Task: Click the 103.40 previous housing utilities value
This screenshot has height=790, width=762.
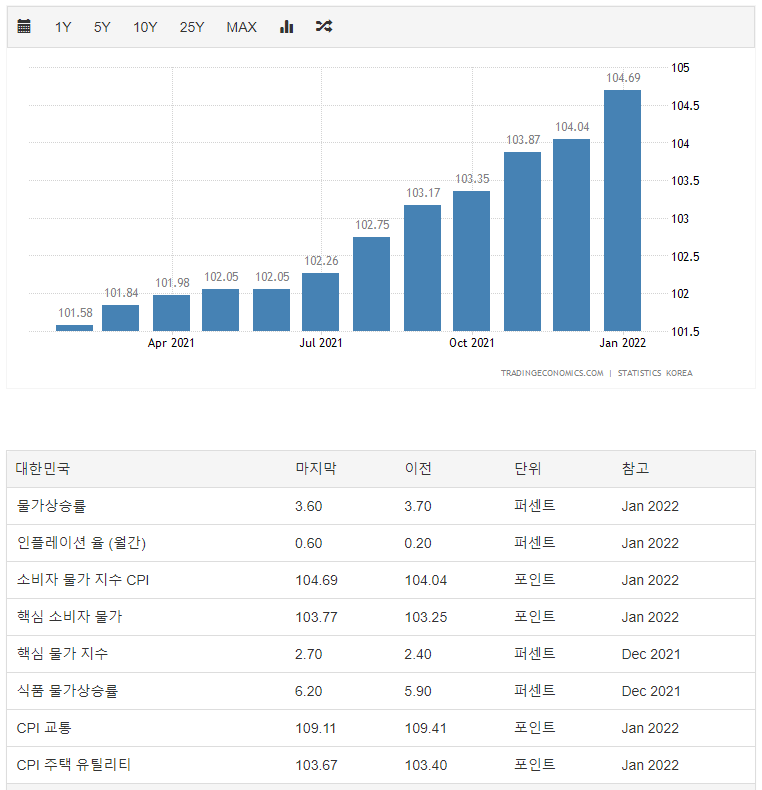Action: 426,765
